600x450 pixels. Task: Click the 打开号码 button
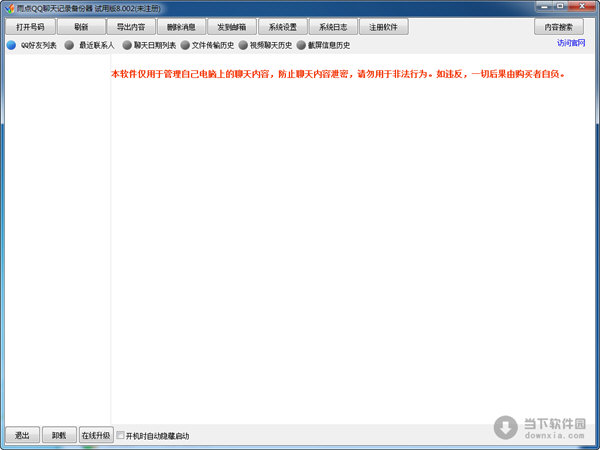31,27
